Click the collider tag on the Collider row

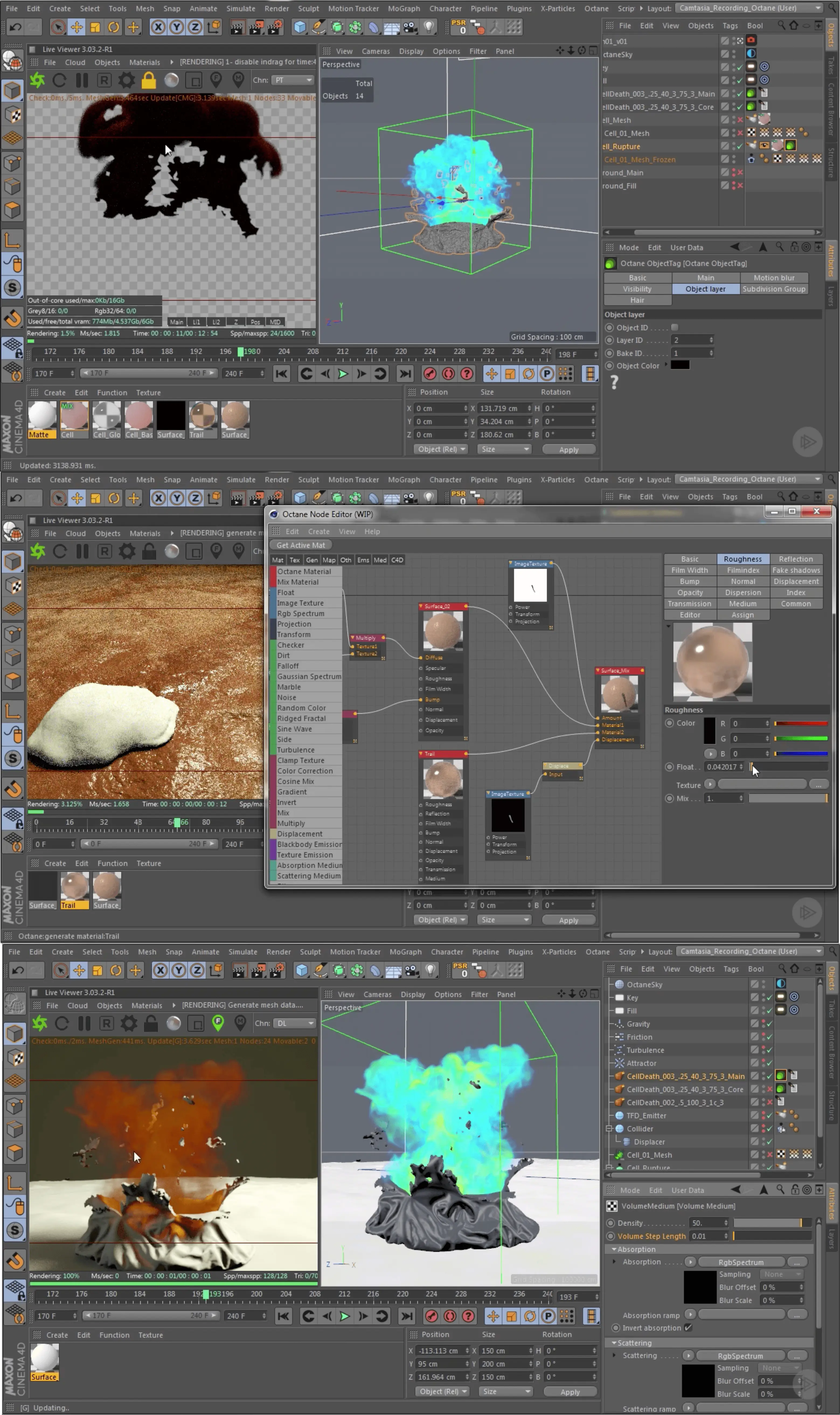781,1128
